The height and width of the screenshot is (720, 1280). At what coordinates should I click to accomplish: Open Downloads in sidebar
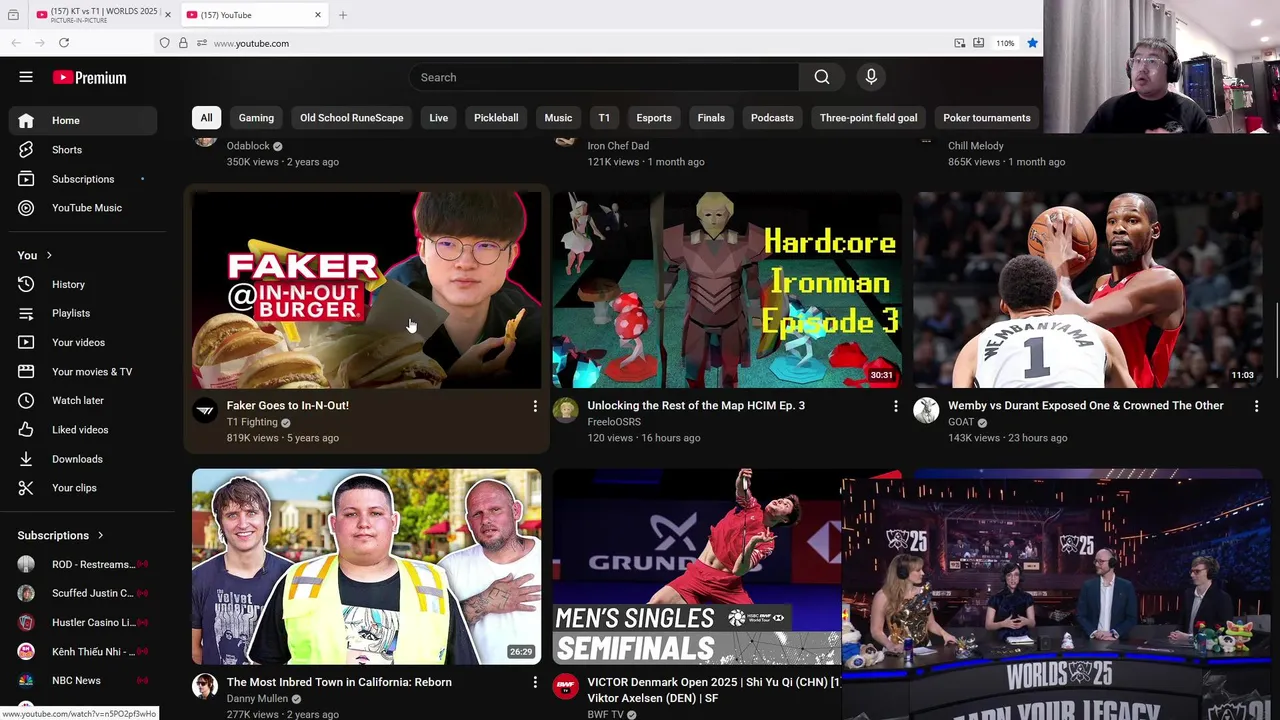84,459
